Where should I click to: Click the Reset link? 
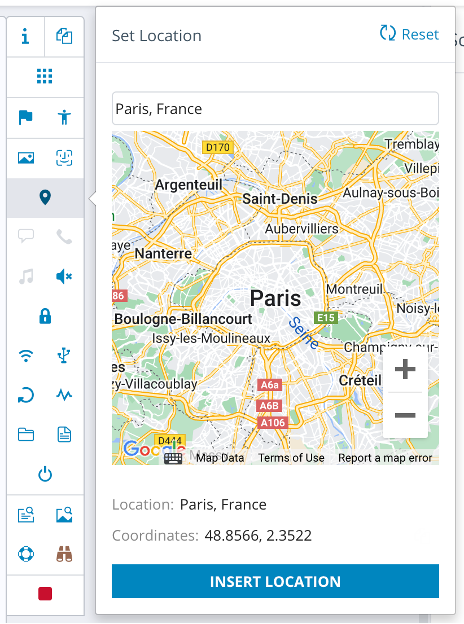[x=409, y=34]
